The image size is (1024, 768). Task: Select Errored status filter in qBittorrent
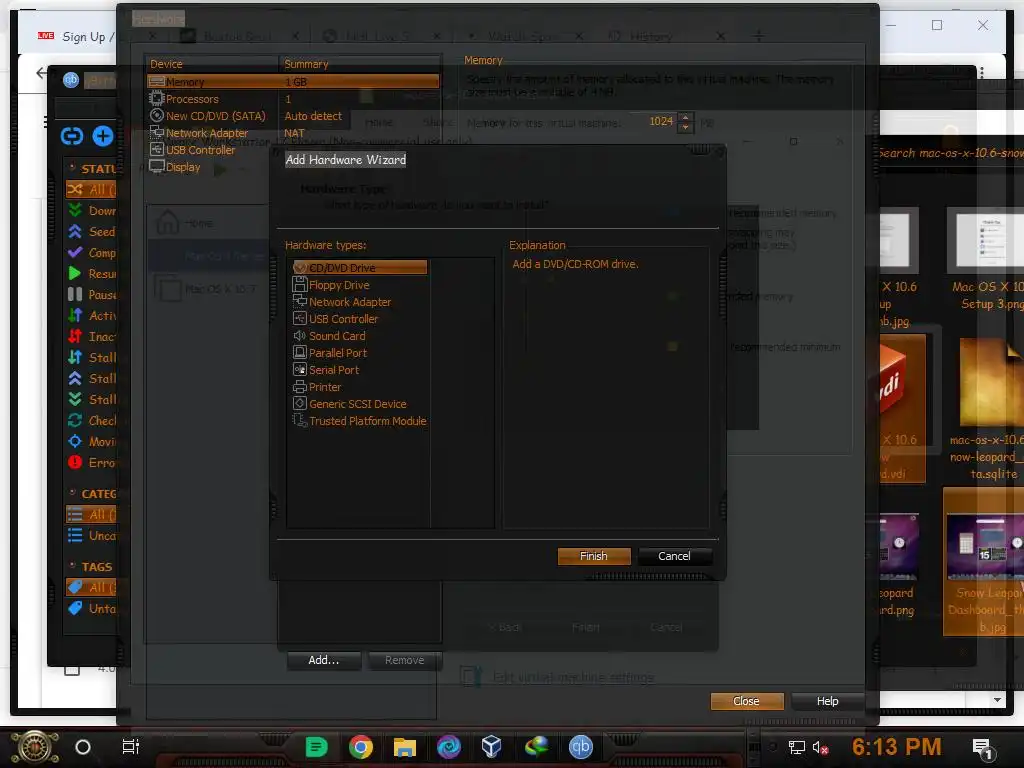[91, 462]
